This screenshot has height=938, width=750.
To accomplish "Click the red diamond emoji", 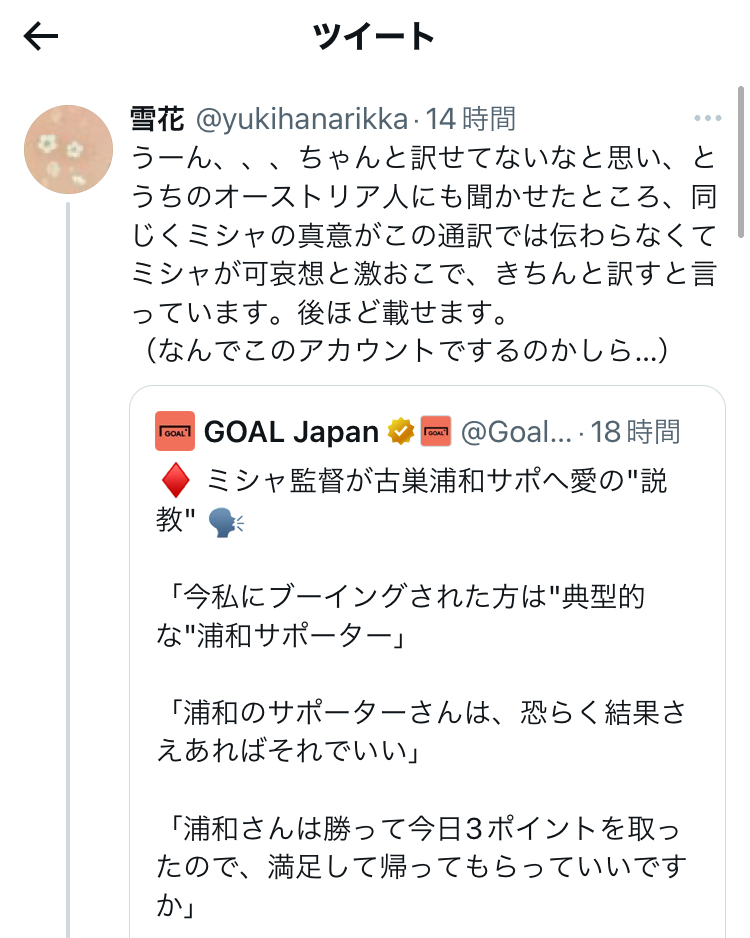I will pos(175,483).
